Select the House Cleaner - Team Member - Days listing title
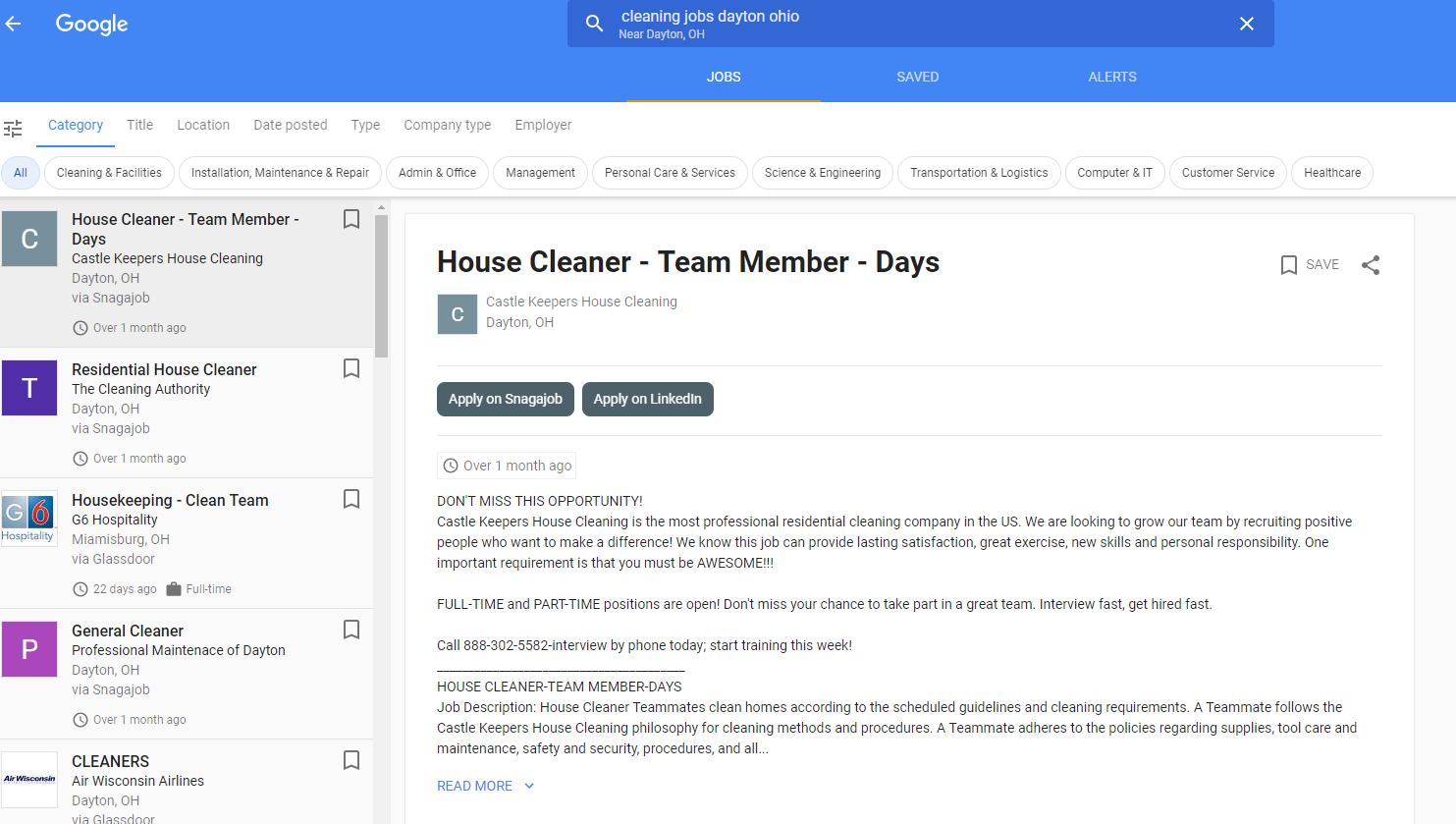The height and width of the screenshot is (824, 1456). tap(186, 229)
